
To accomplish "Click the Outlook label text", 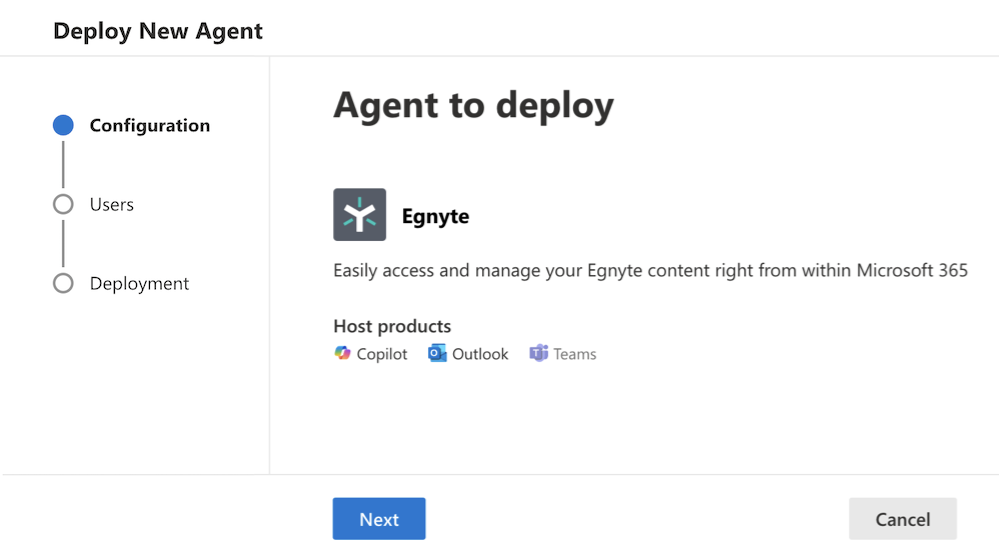I will (x=480, y=354).
